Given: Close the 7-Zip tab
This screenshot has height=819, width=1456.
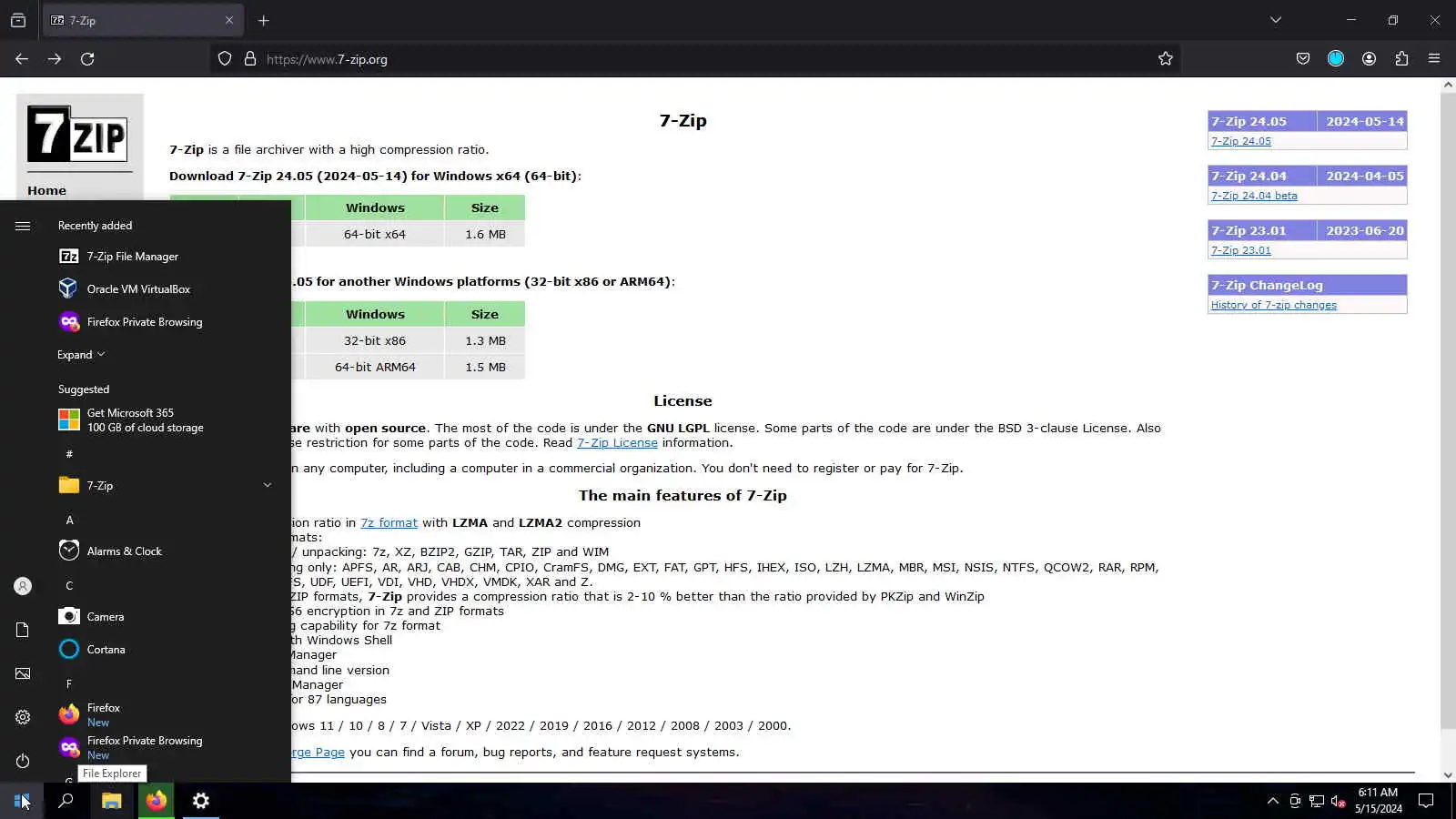Looking at the screenshot, I should point(229,20).
